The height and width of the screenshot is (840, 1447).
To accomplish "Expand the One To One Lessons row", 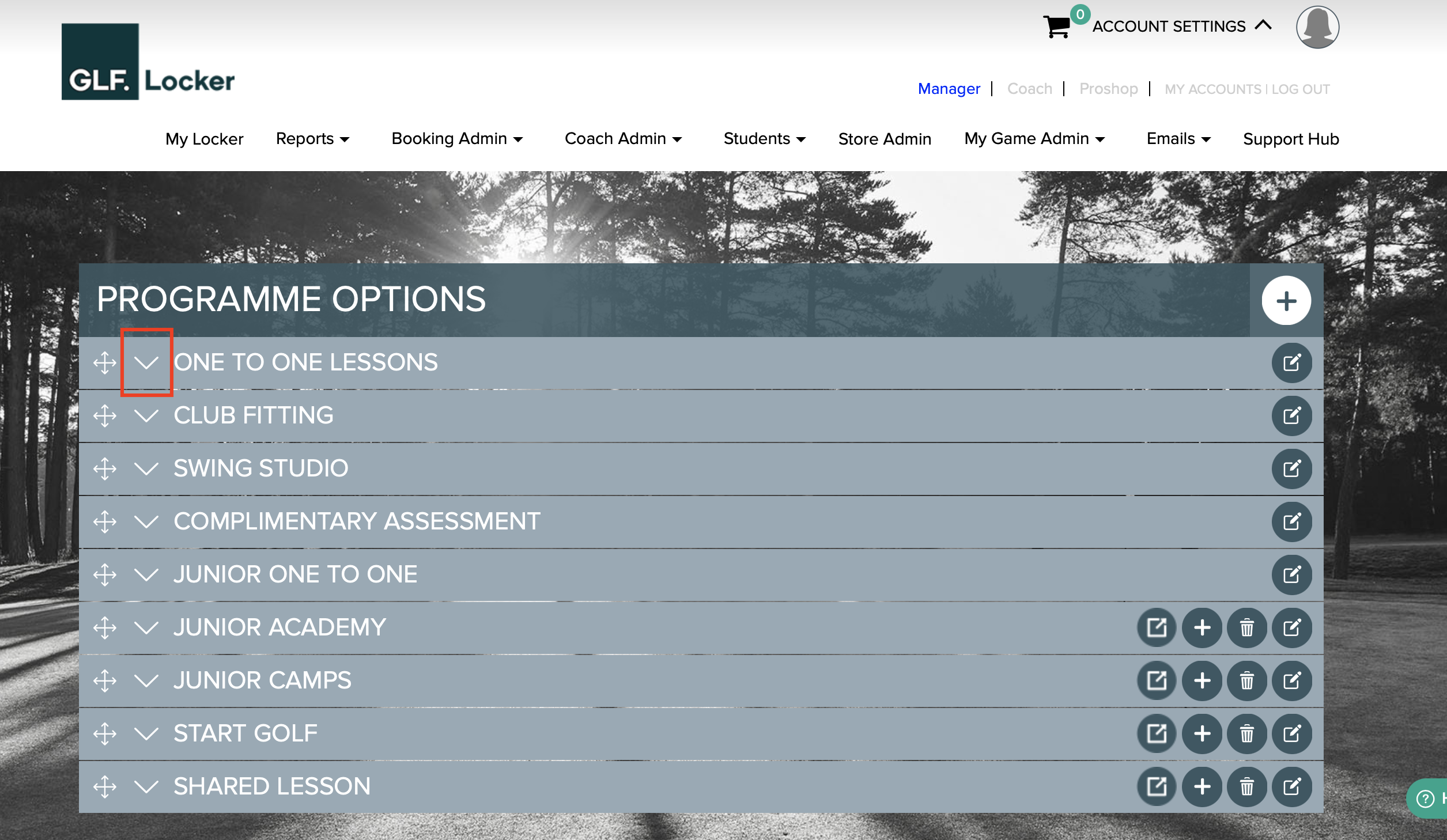I will tap(146, 362).
